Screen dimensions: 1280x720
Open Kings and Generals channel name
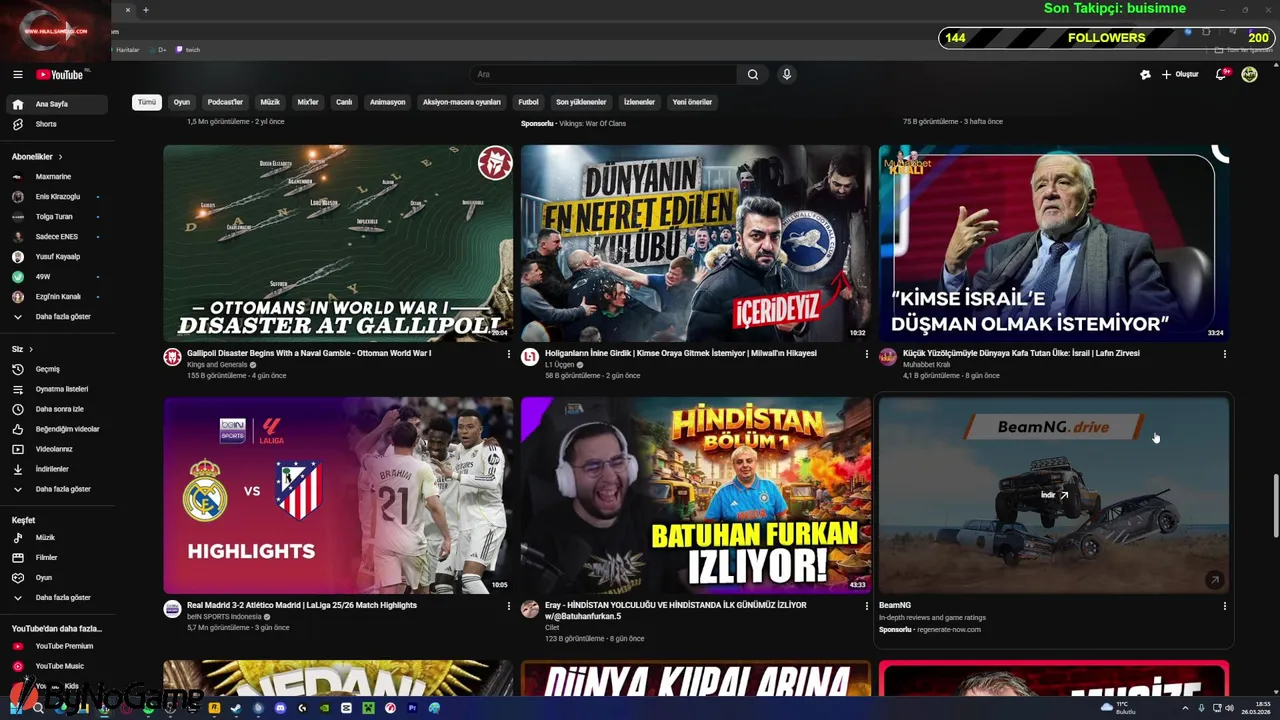tap(217, 365)
